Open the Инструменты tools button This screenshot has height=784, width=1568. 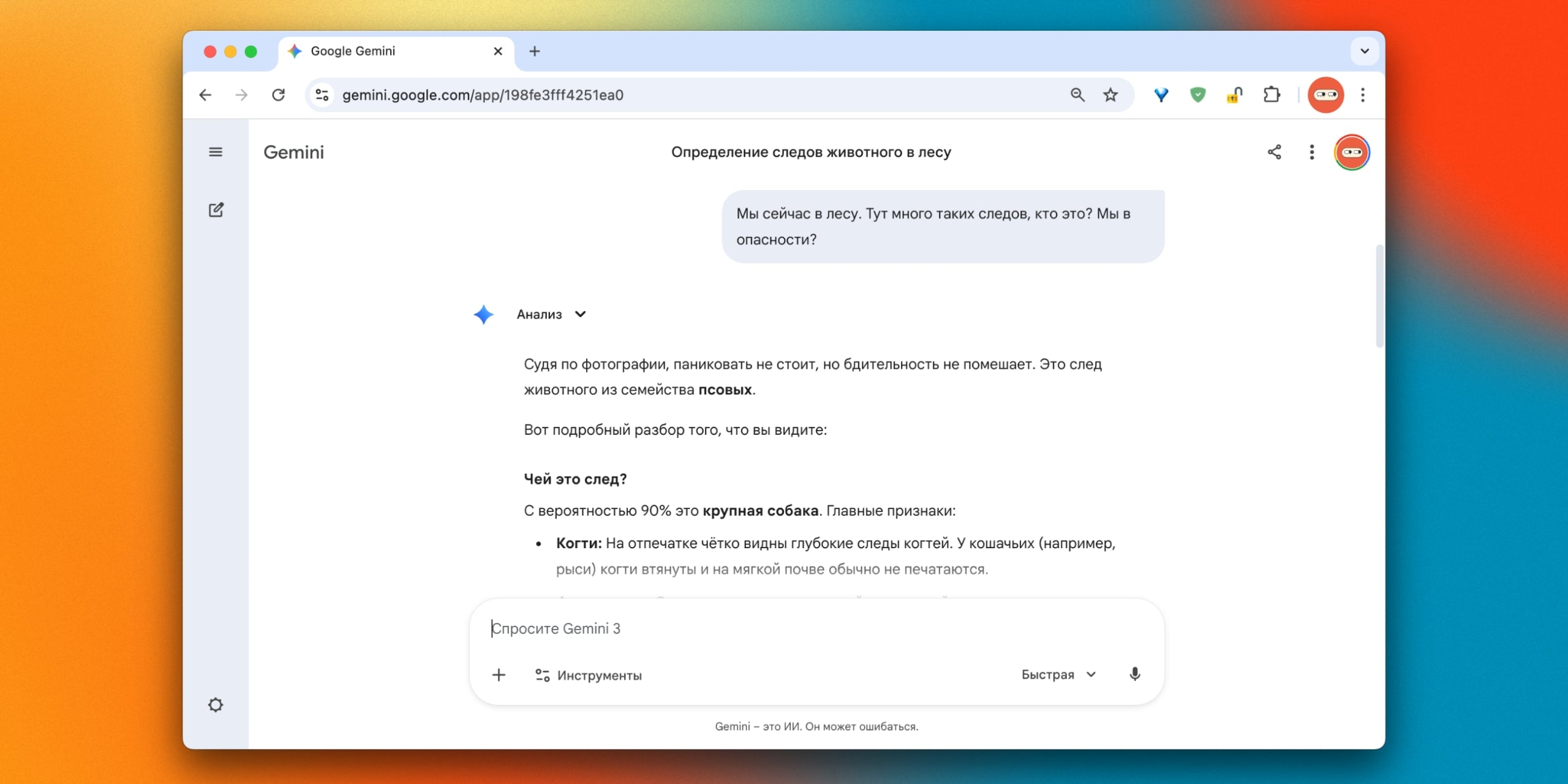coord(588,675)
